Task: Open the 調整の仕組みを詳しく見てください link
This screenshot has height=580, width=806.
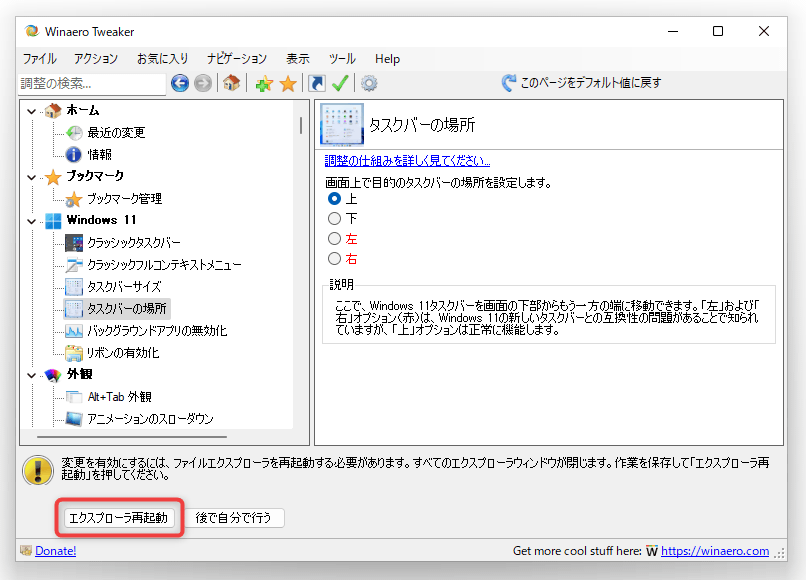Action: coord(407,161)
